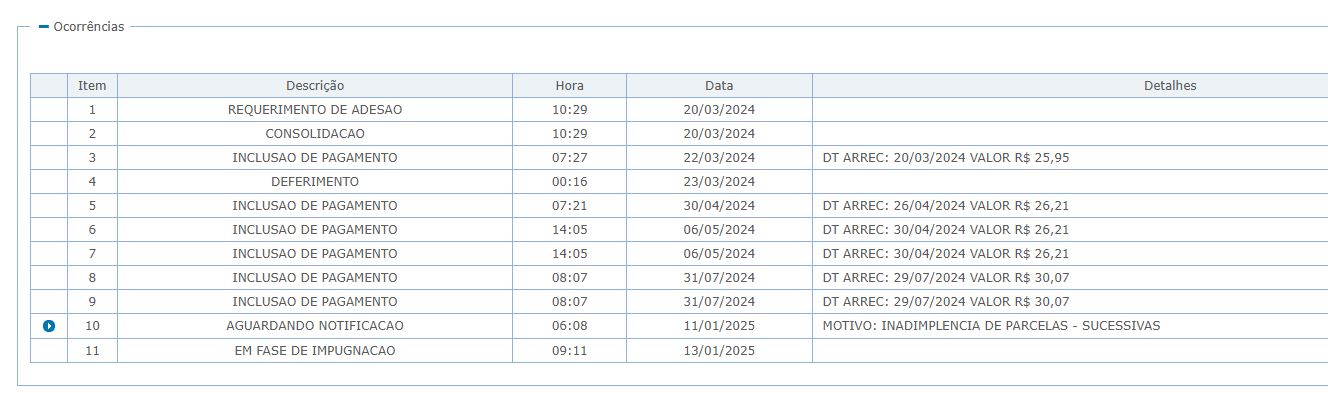
Task: Click the Hora column header
Action: [x=570, y=86]
